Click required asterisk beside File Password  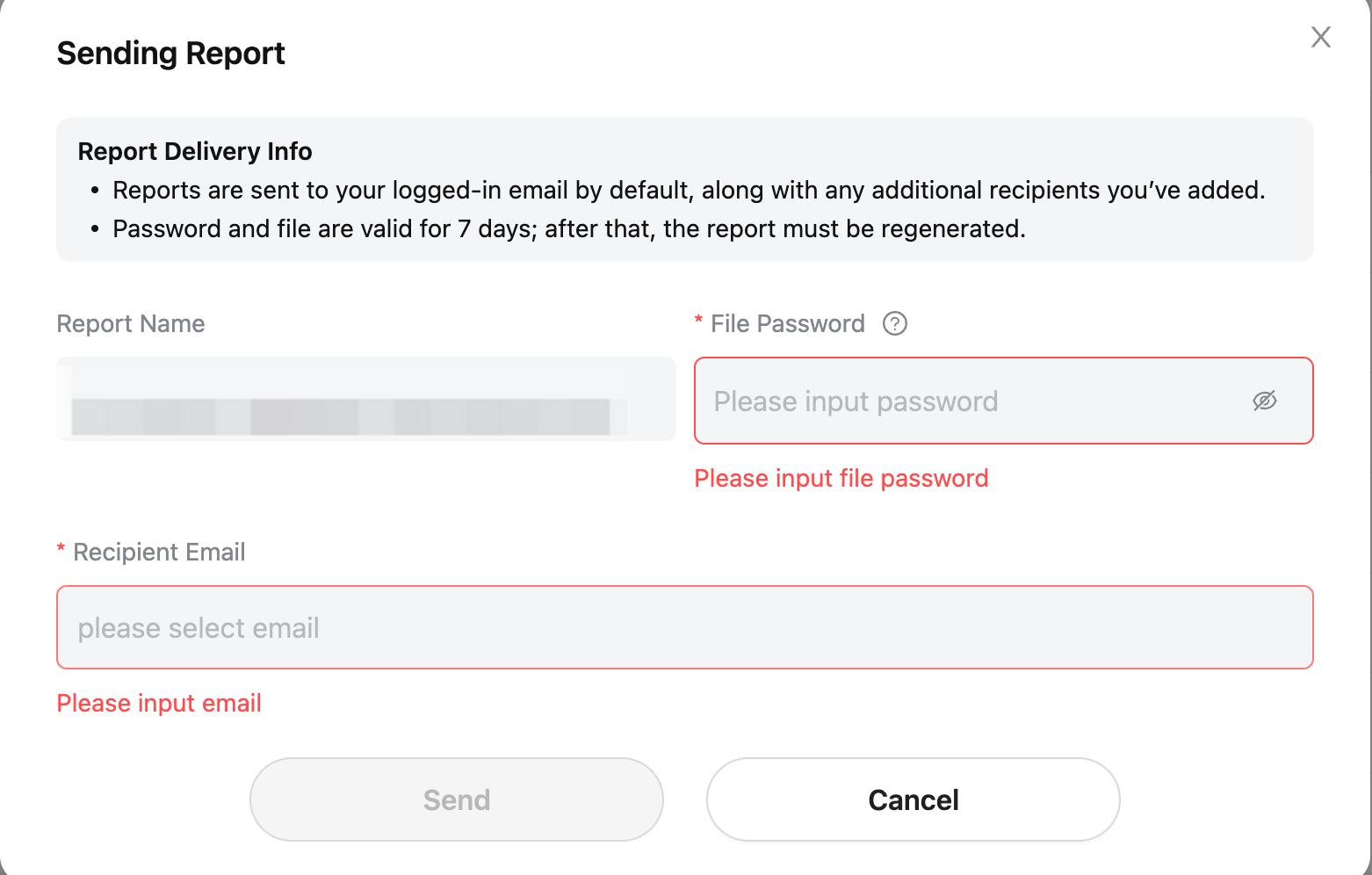pos(698,322)
